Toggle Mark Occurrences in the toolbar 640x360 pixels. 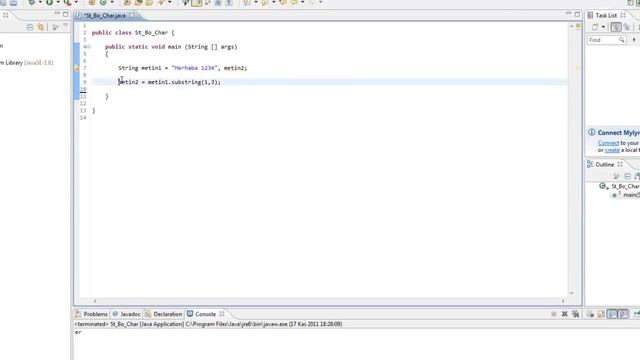point(197,3)
